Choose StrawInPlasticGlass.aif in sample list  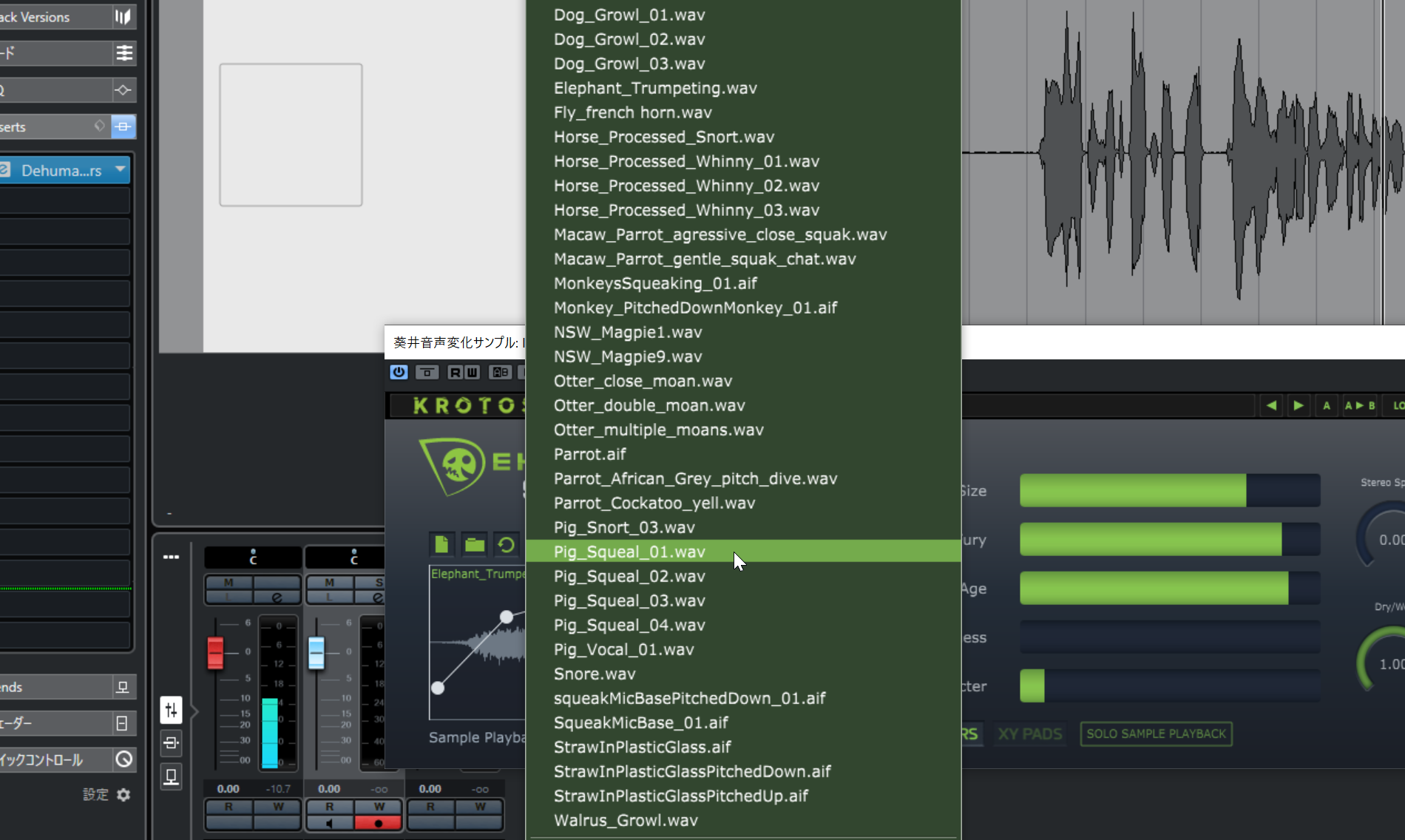click(x=743, y=747)
